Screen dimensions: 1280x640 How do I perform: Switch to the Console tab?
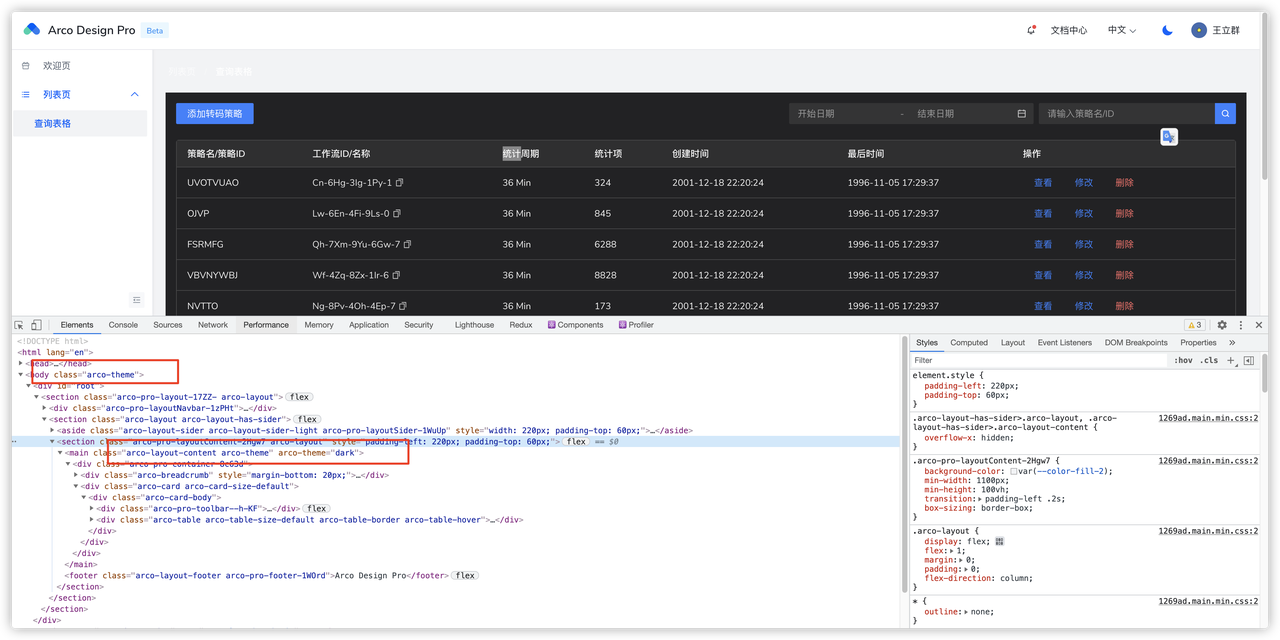(123, 325)
